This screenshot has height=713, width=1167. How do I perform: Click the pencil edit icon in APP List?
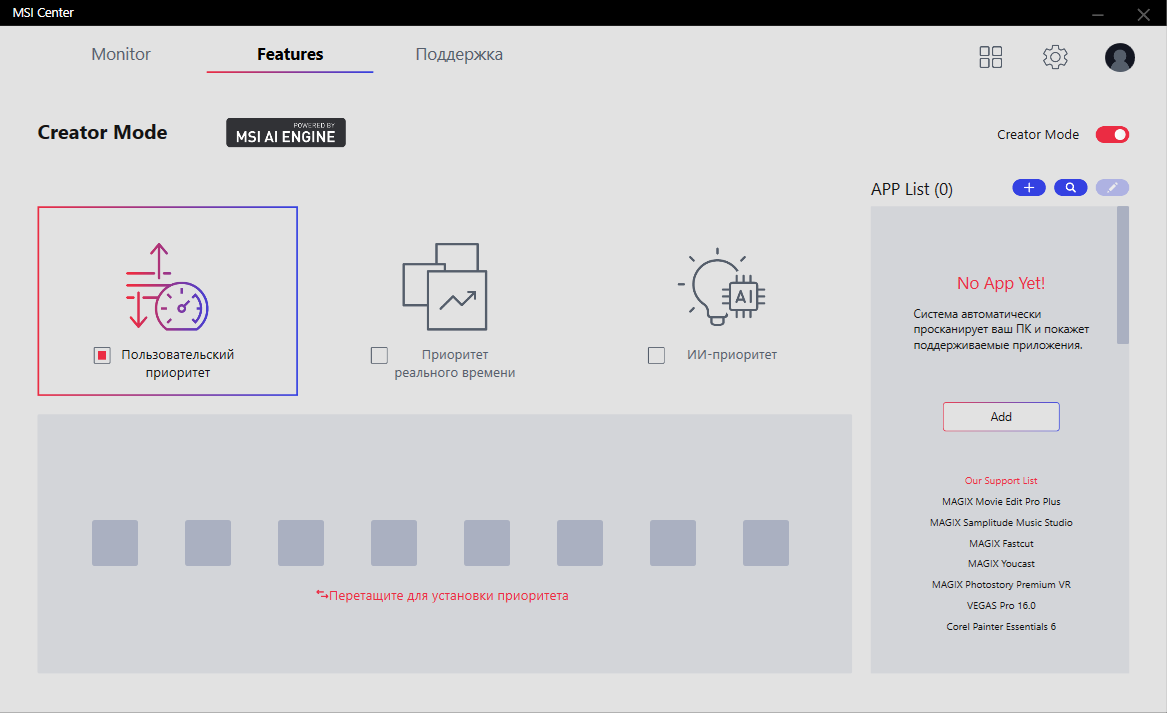click(1112, 188)
